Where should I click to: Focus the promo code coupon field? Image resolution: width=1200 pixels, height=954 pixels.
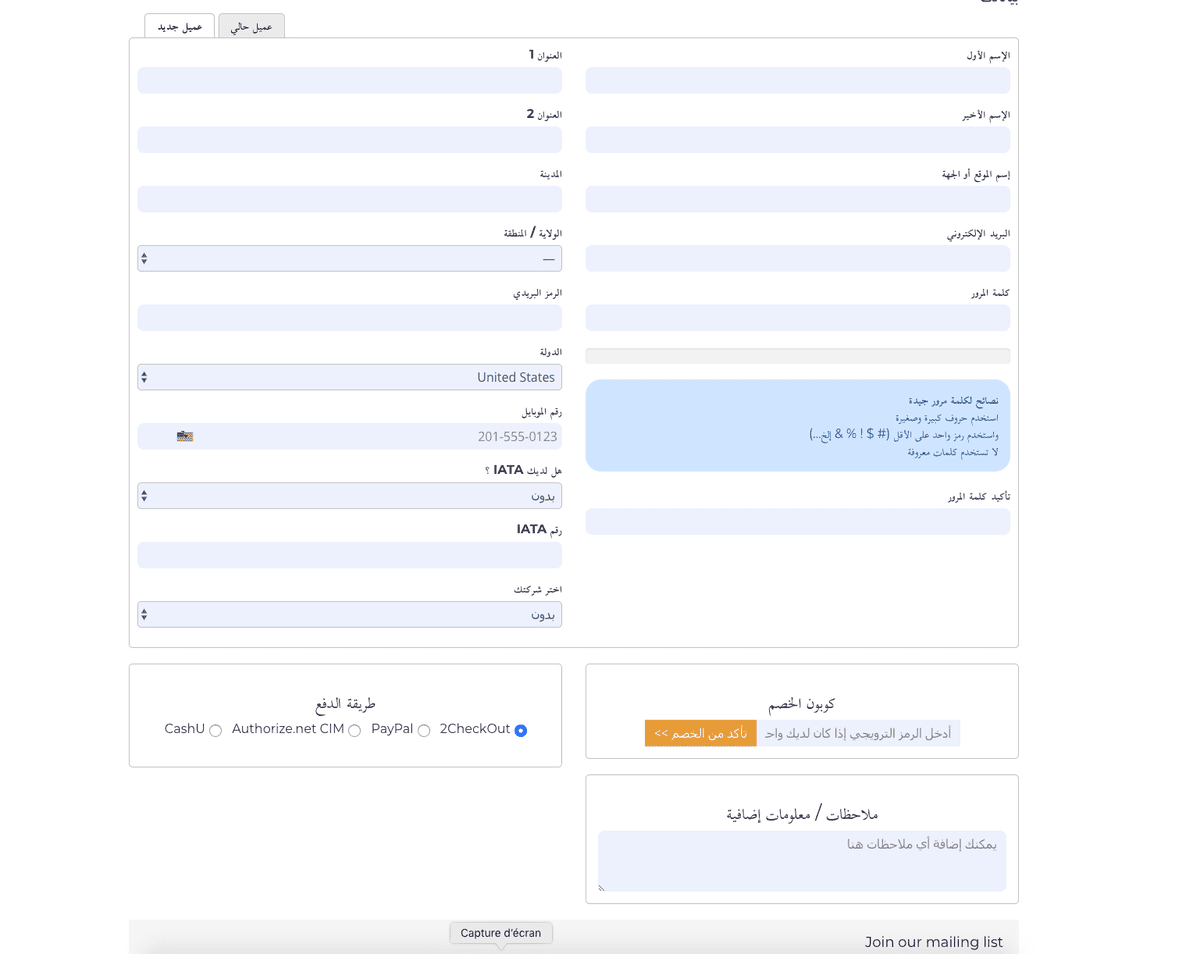[858, 734]
